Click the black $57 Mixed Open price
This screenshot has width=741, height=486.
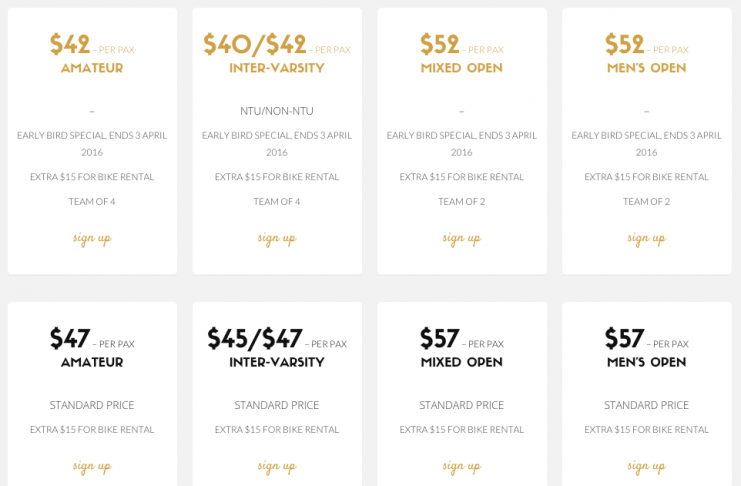(439, 338)
